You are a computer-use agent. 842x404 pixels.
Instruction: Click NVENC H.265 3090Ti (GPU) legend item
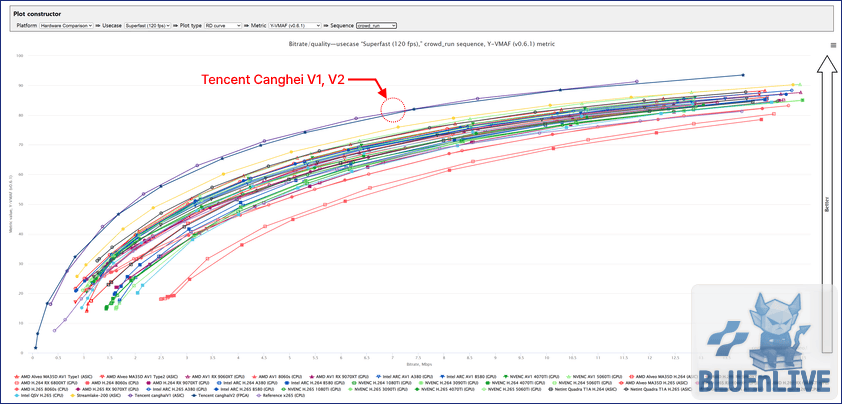378,389
